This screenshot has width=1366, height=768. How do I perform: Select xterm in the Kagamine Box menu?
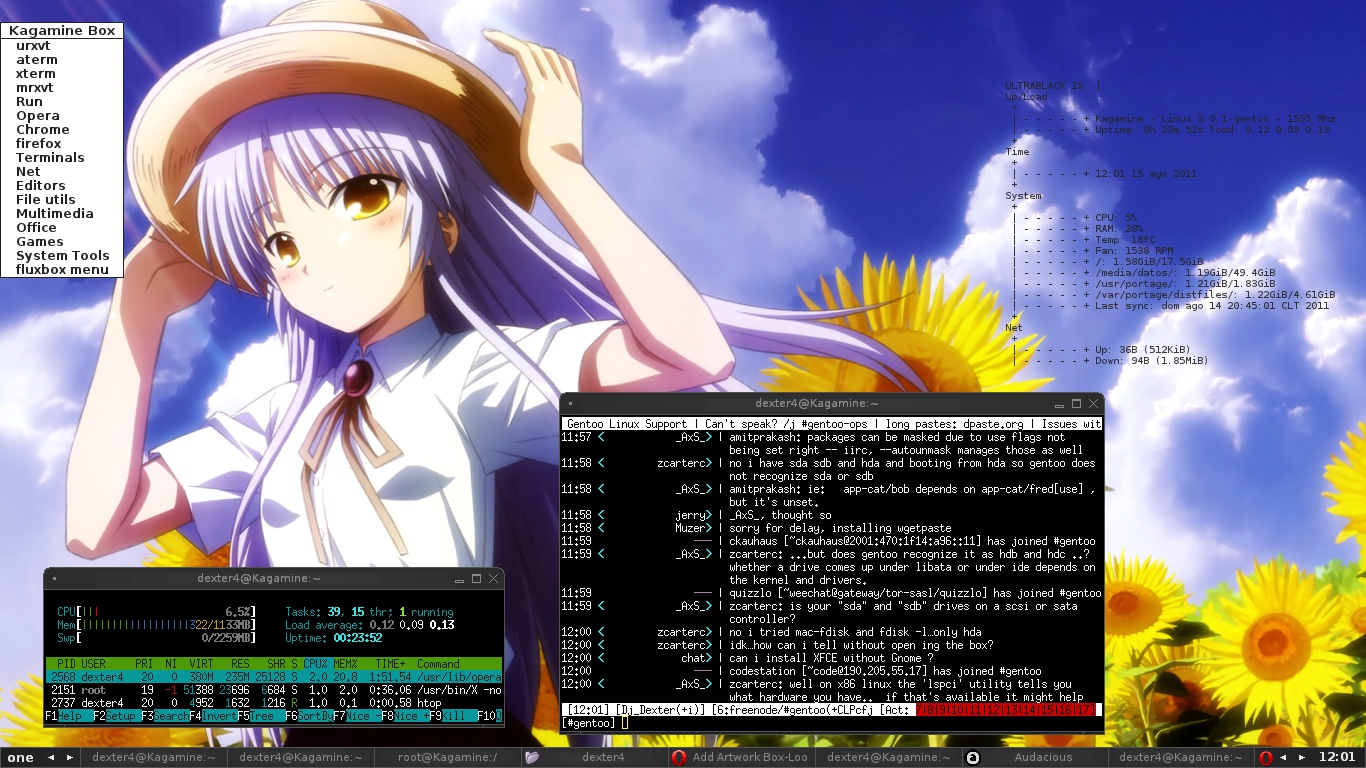pyautogui.click(x=62, y=74)
